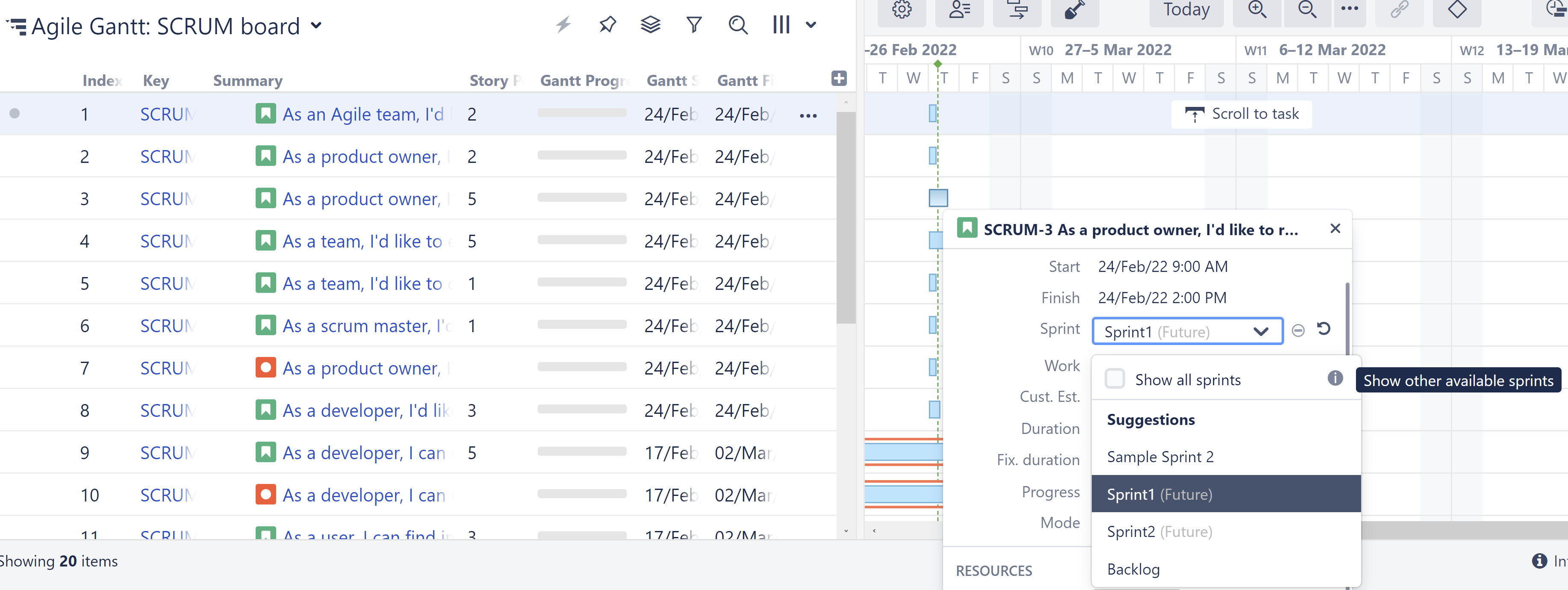Select Sprint2 (Future) from suggestions

(1159, 531)
